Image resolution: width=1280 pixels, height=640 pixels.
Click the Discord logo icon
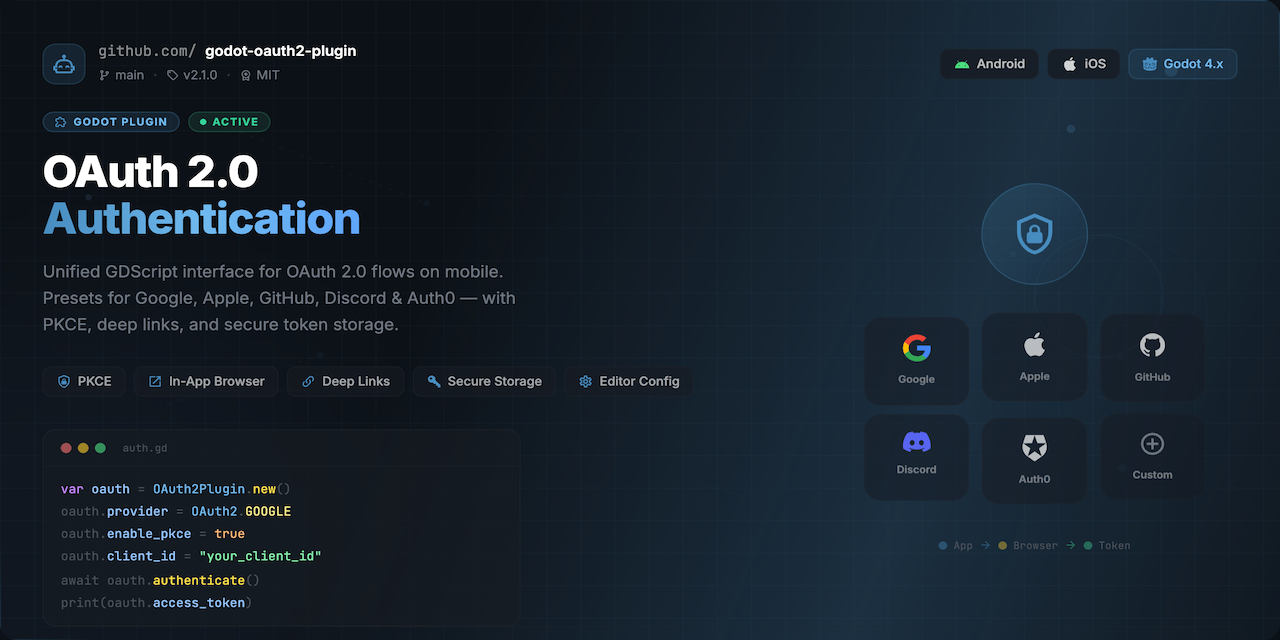[x=916, y=441]
